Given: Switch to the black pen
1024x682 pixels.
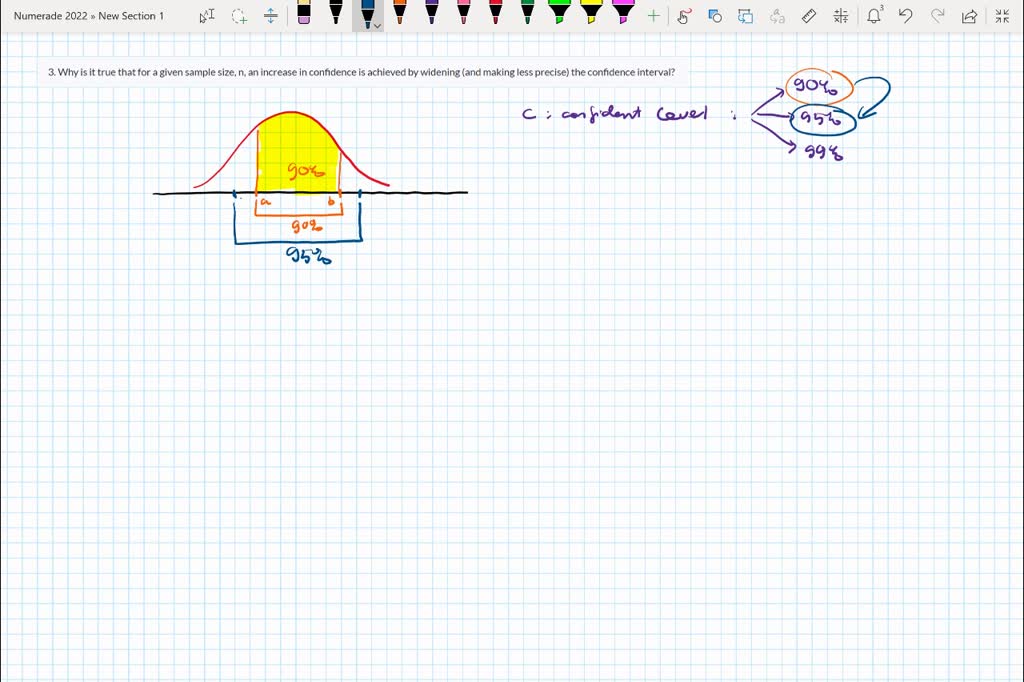Looking at the screenshot, I should point(336,13).
